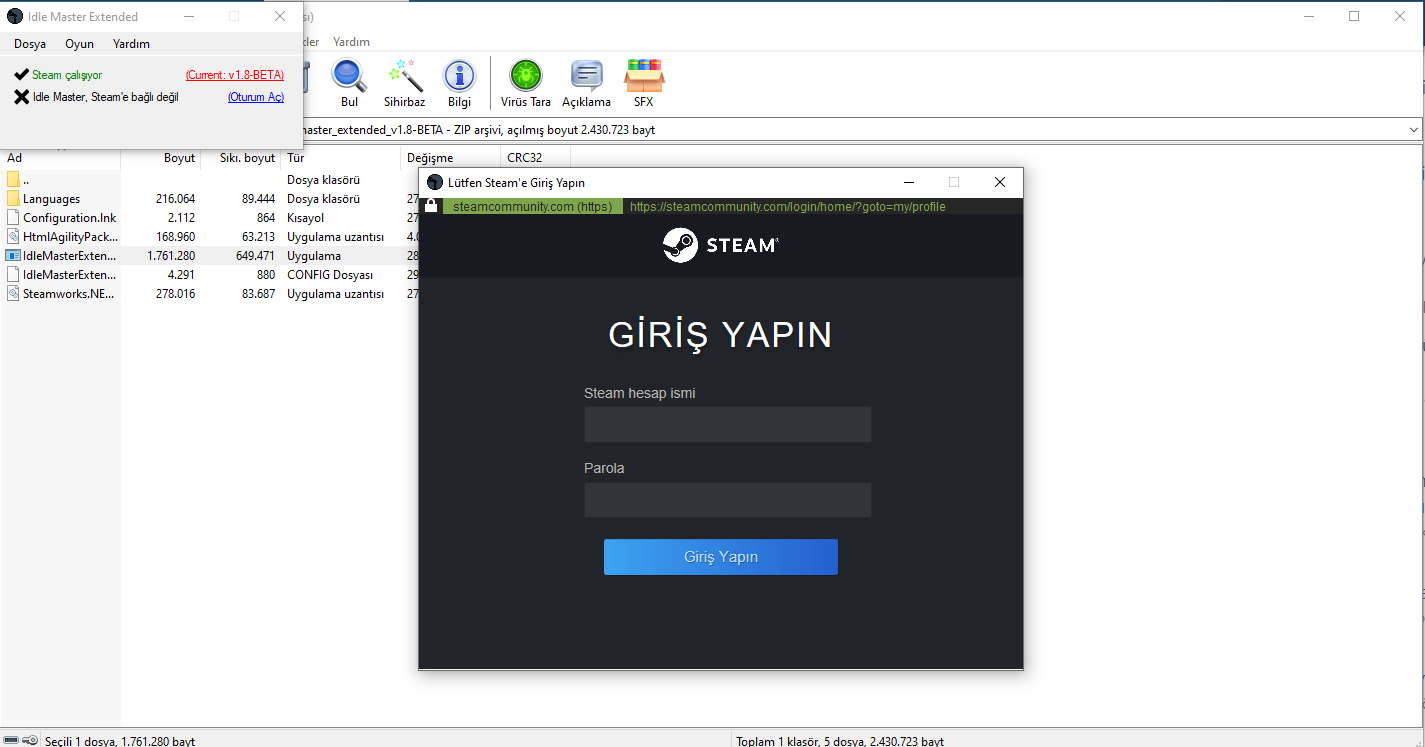This screenshot has height=747, width=1425.
Task: Maximize the WinRAR window
Action: click(1354, 16)
